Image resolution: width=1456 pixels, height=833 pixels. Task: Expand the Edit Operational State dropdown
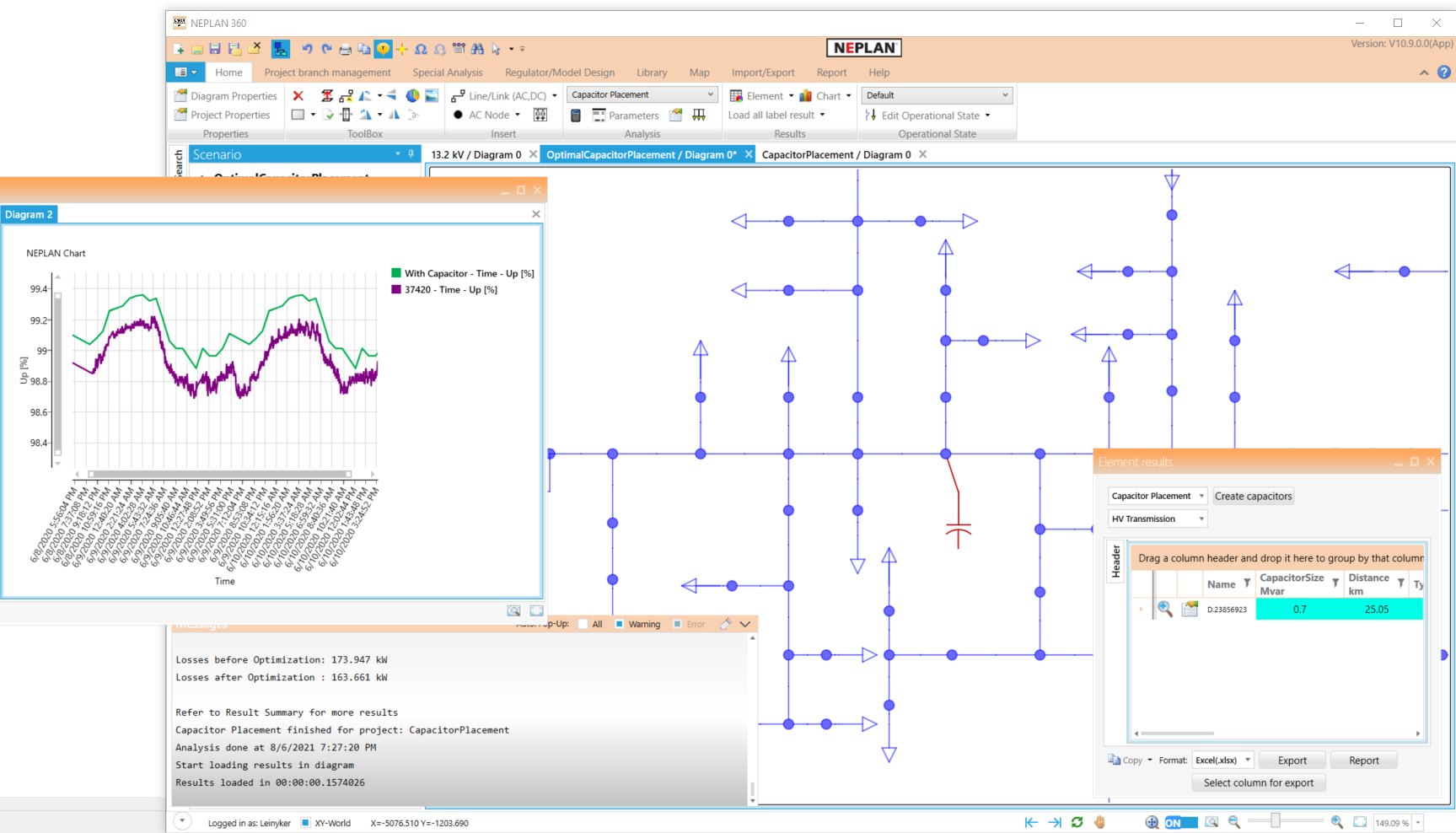tap(987, 116)
